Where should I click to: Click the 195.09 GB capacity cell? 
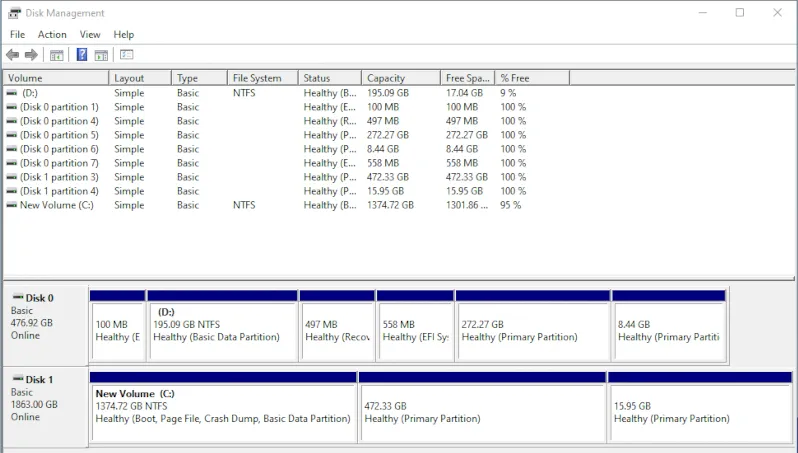(388, 93)
